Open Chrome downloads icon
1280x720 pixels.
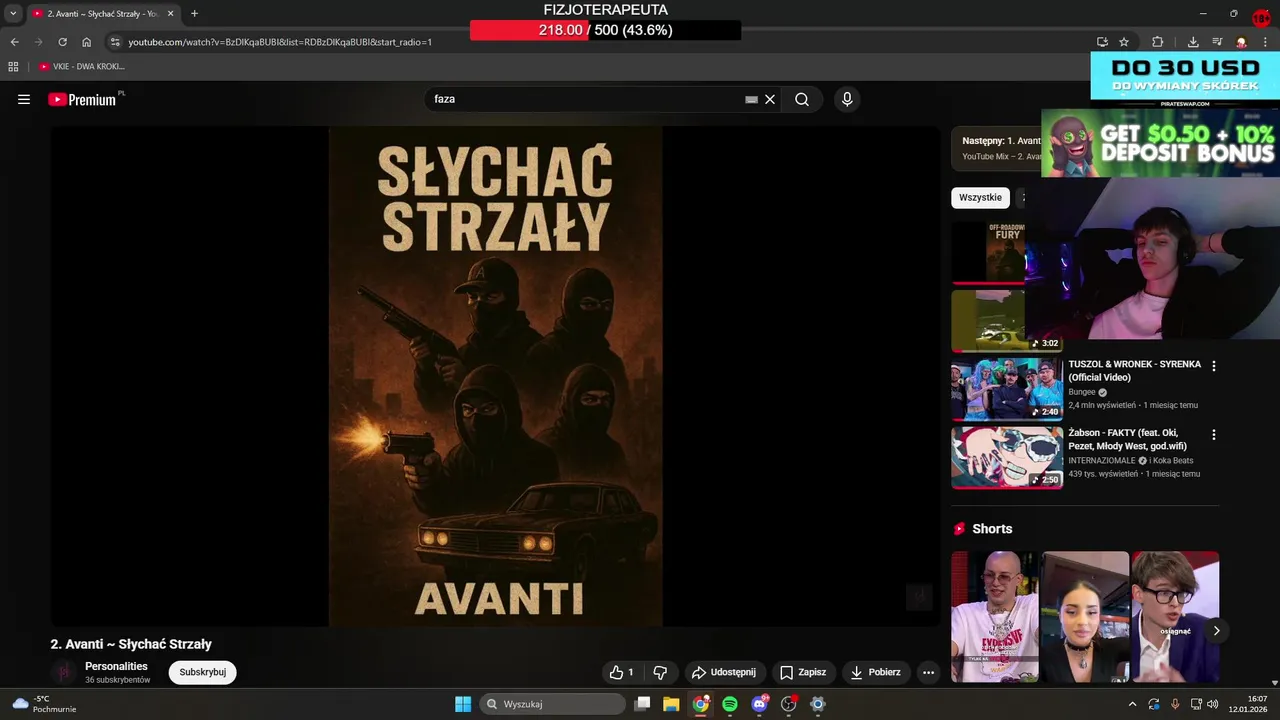(1193, 42)
